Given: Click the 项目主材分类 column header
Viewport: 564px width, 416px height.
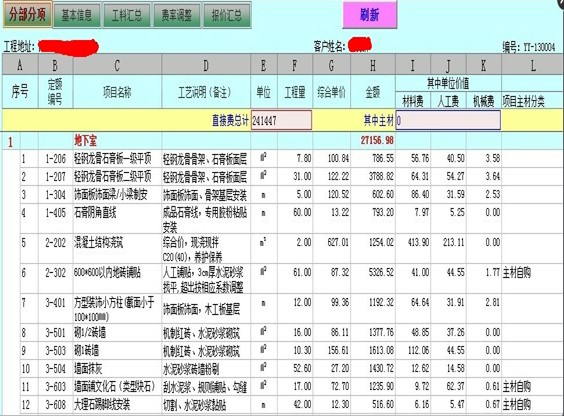Looking at the screenshot, I should tap(523, 101).
